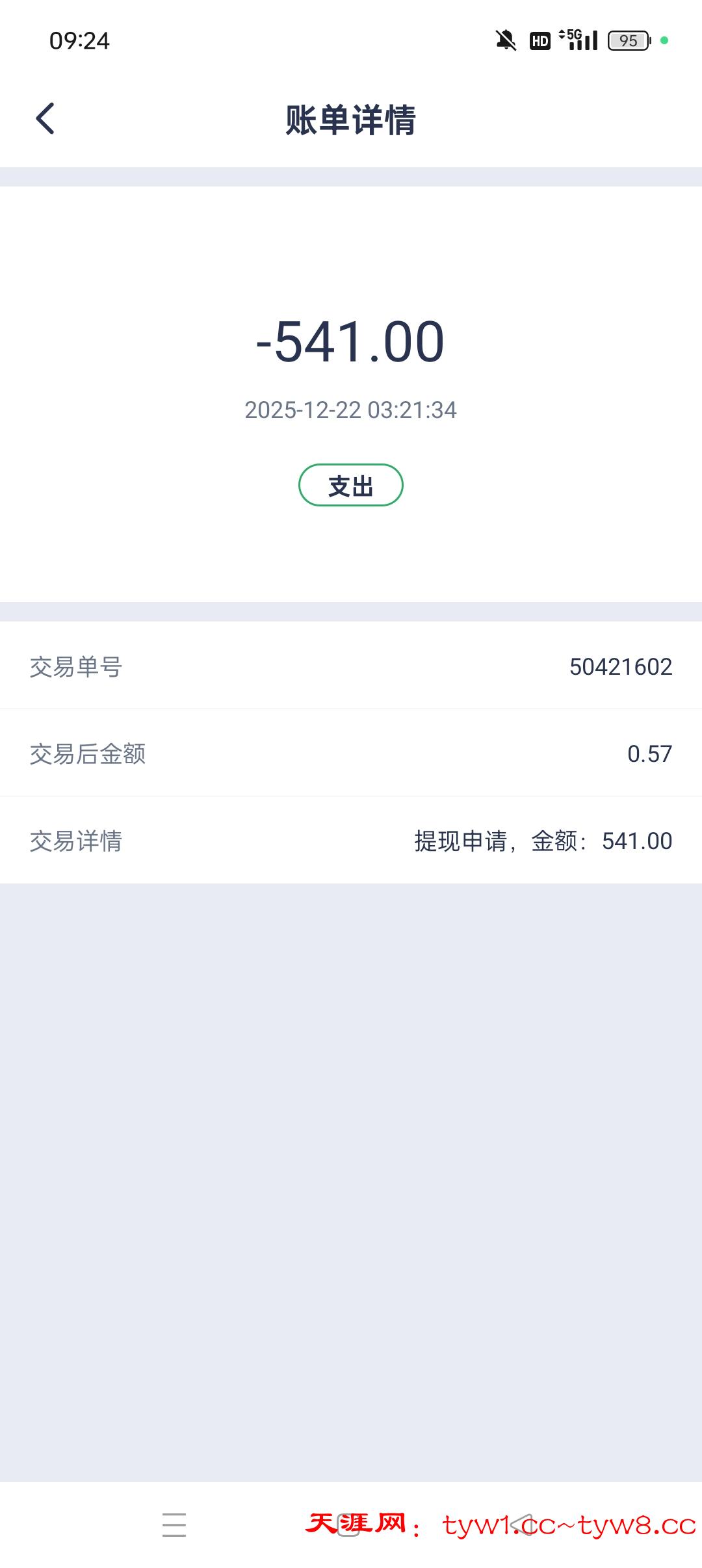
Task: Open the three-line navigation bar menu
Action: tap(174, 1524)
